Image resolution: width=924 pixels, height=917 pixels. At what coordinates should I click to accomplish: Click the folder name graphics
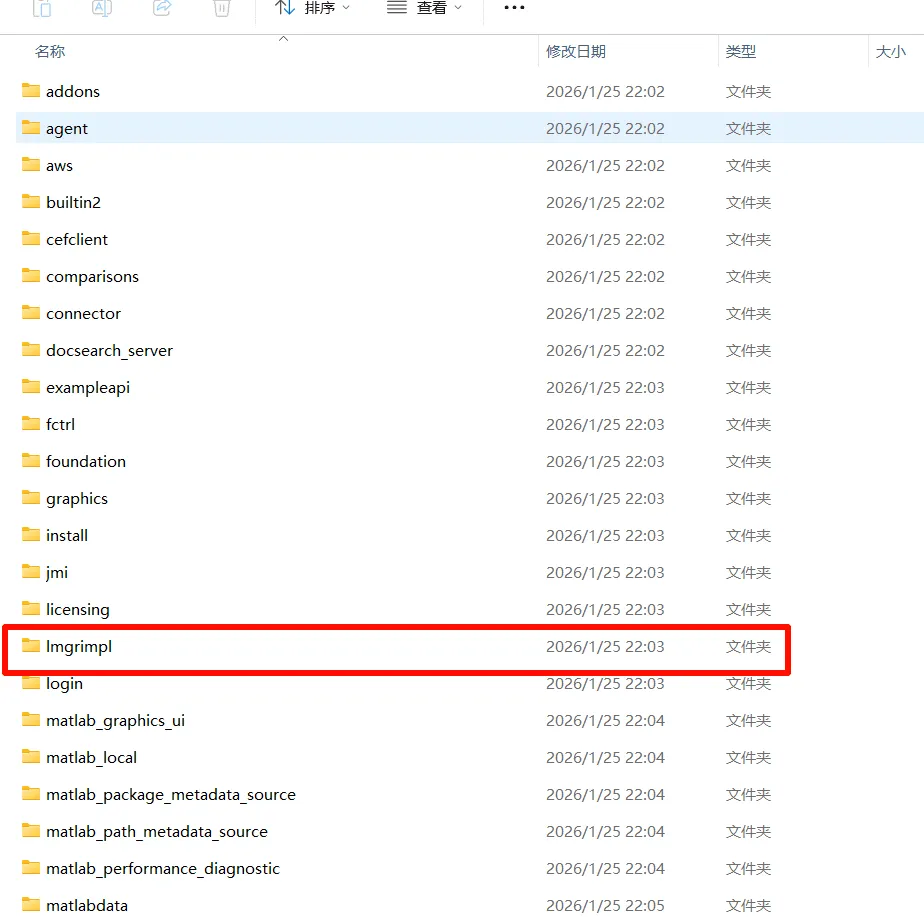77,499
